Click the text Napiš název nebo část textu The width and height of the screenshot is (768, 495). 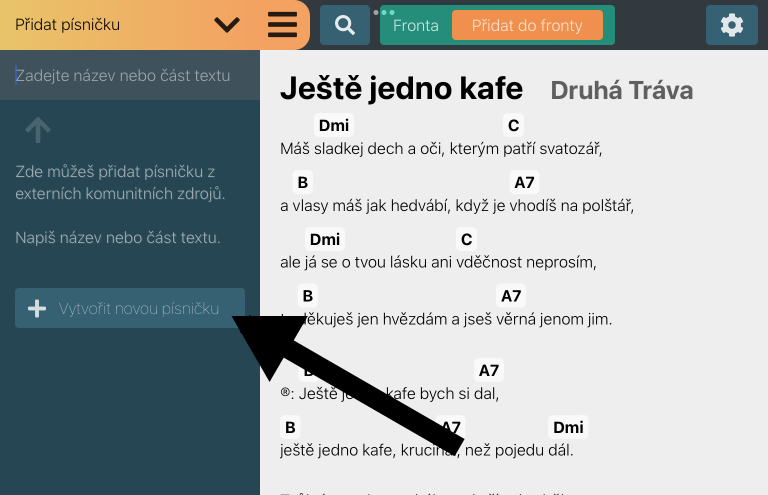pyautogui.click(x=118, y=237)
